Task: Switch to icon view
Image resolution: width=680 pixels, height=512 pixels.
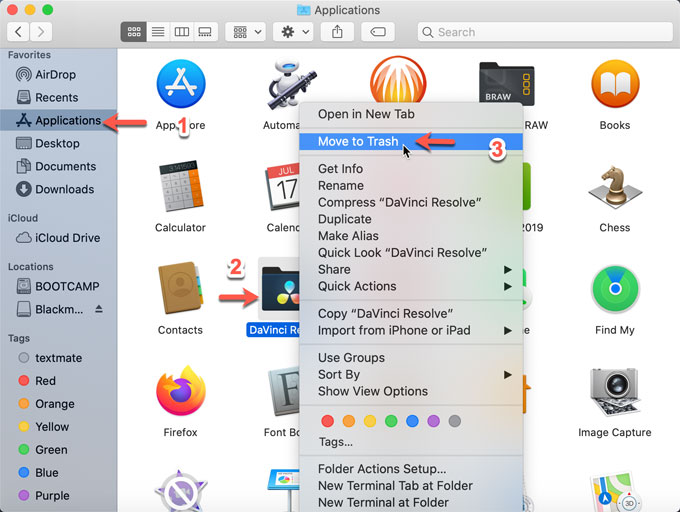Action: click(134, 32)
